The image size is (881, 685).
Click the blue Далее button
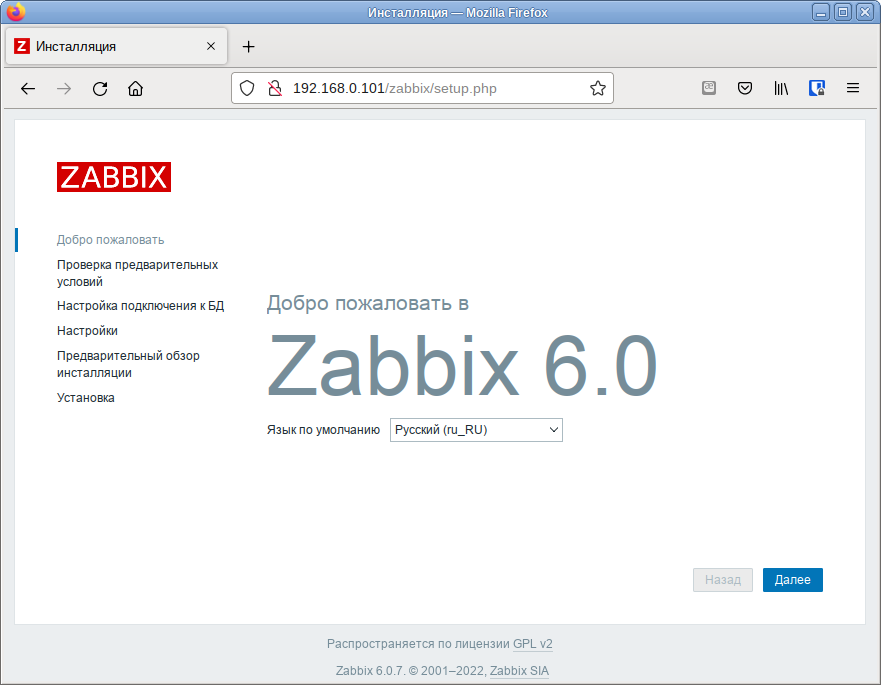(x=793, y=580)
